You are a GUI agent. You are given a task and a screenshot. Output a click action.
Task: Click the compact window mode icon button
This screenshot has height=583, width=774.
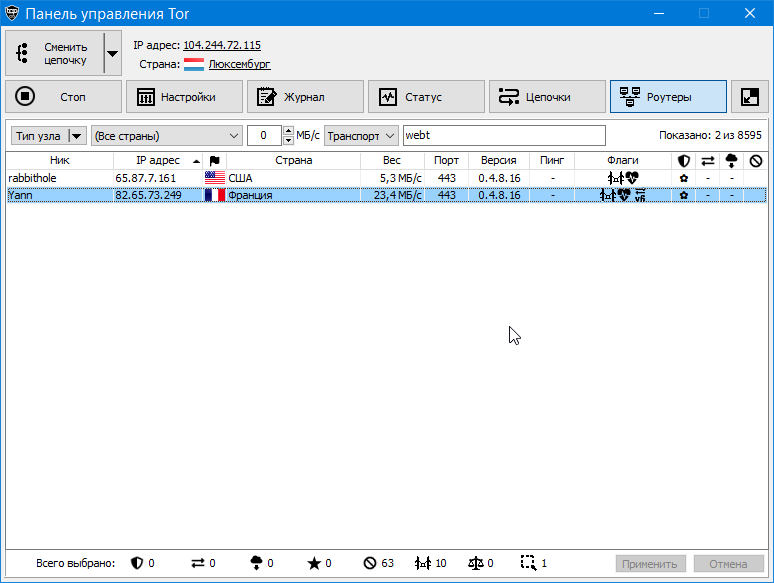click(x=750, y=97)
